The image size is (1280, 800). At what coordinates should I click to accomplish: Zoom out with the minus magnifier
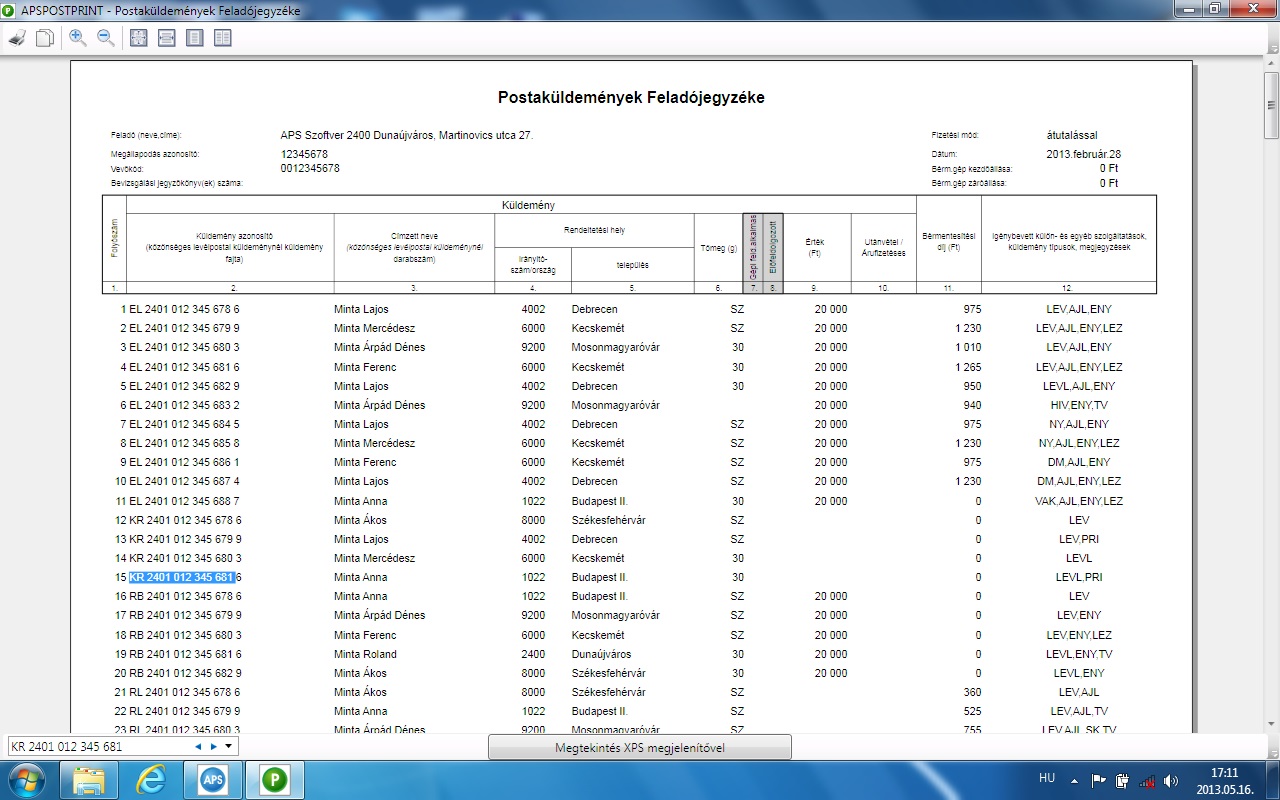tap(106, 38)
